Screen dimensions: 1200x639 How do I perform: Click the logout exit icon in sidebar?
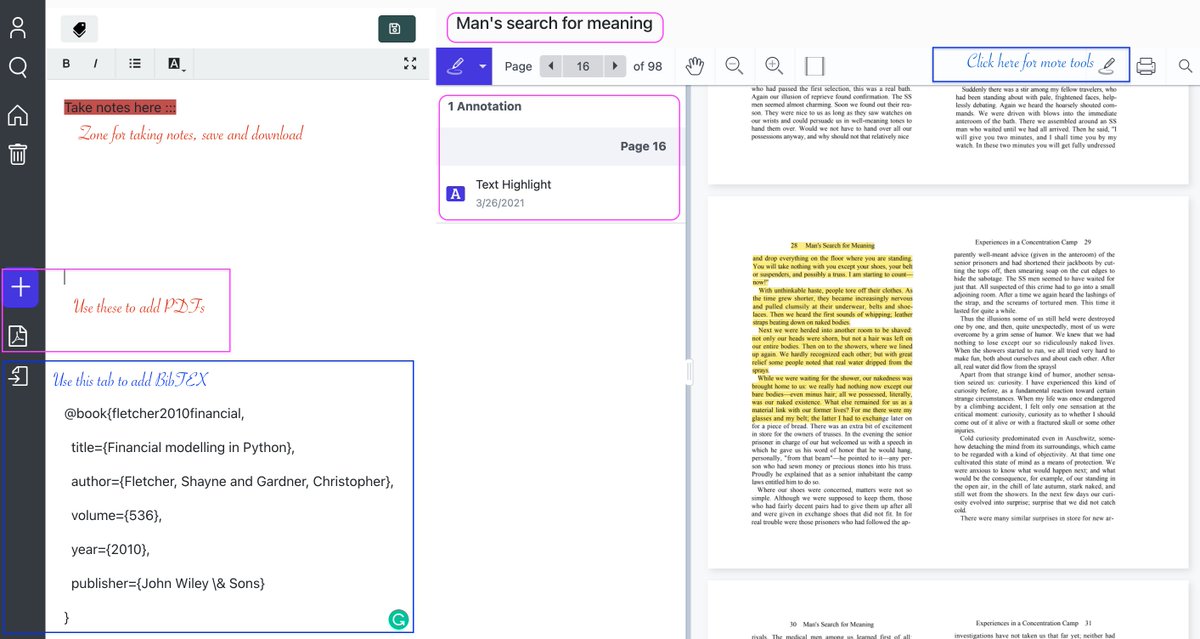(18, 376)
